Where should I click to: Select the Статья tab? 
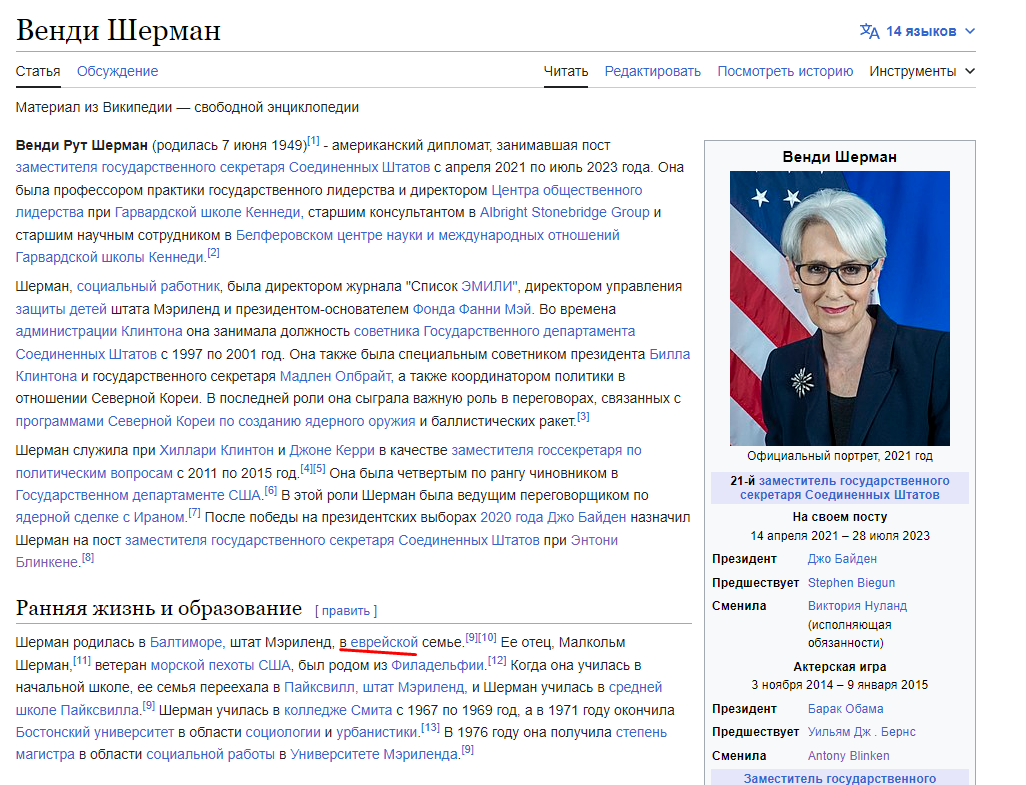point(38,71)
